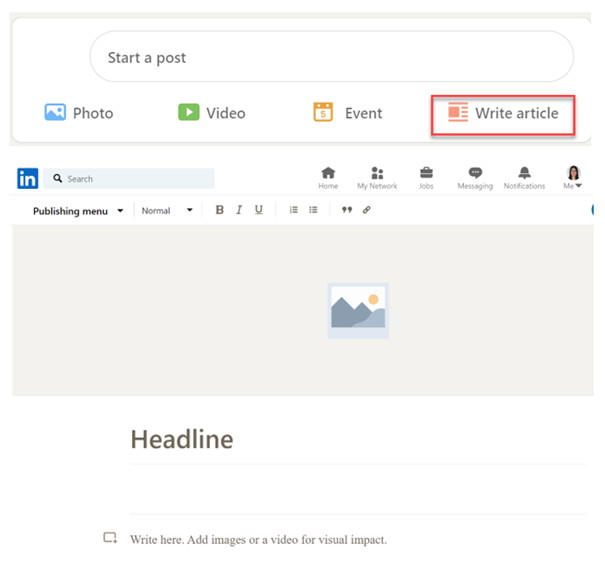
Task: Apply block quote formatting
Action: pos(347,210)
